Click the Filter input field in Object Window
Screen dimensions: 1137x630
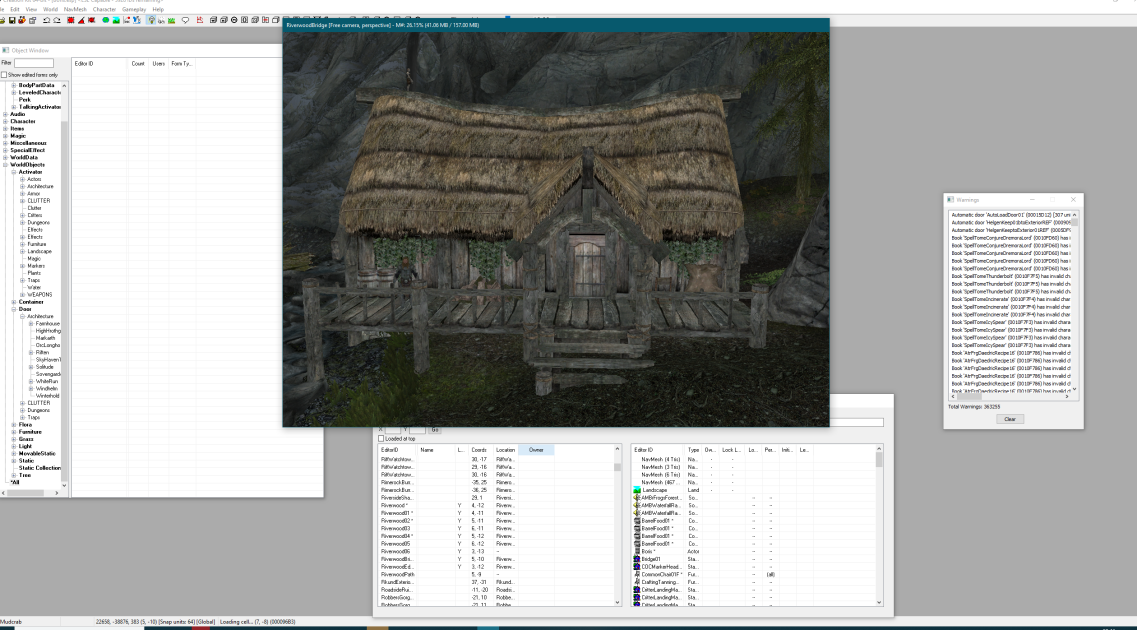point(34,63)
